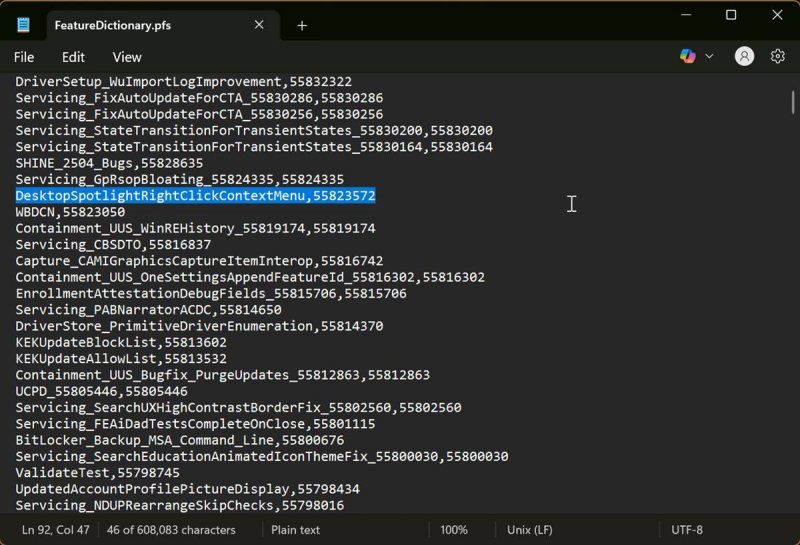This screenshot has width=800, height=545.
Task: Click the SHINE_2504_Bugs line
Action: pyautogui.click(x=109, y=163)
